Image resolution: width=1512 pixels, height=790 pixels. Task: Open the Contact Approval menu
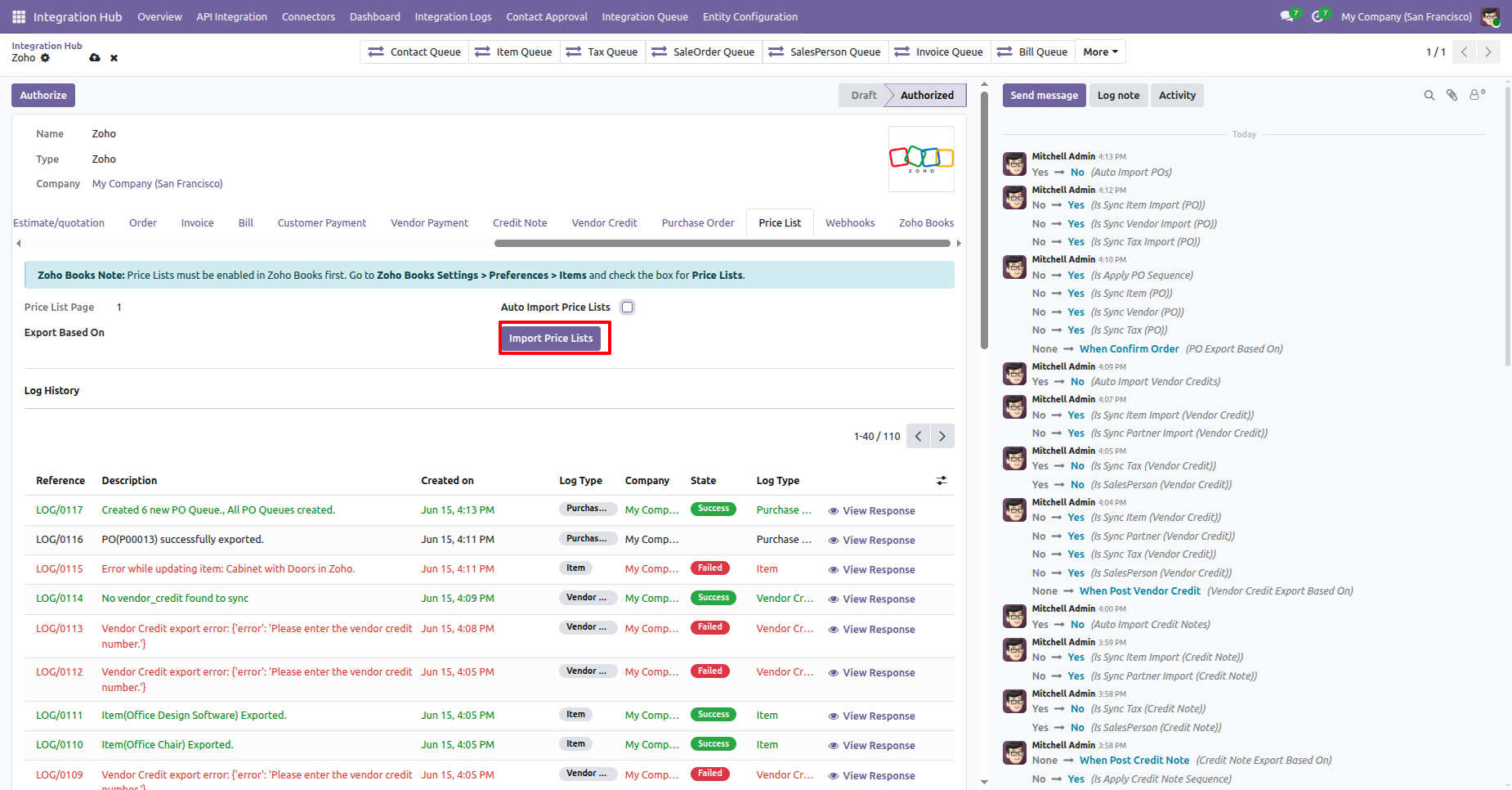point(547,16)
